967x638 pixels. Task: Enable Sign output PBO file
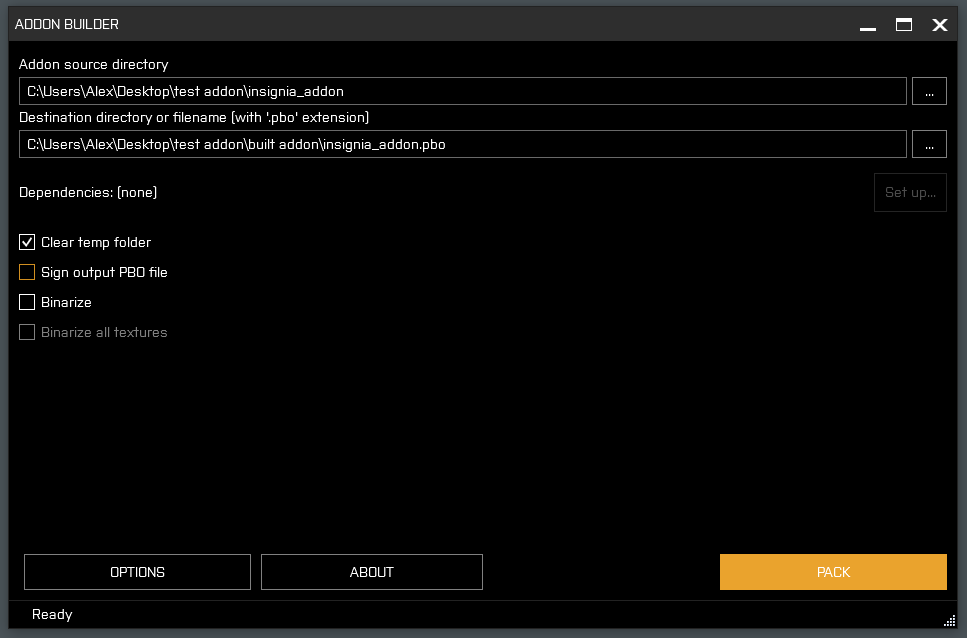pos(27,272)
